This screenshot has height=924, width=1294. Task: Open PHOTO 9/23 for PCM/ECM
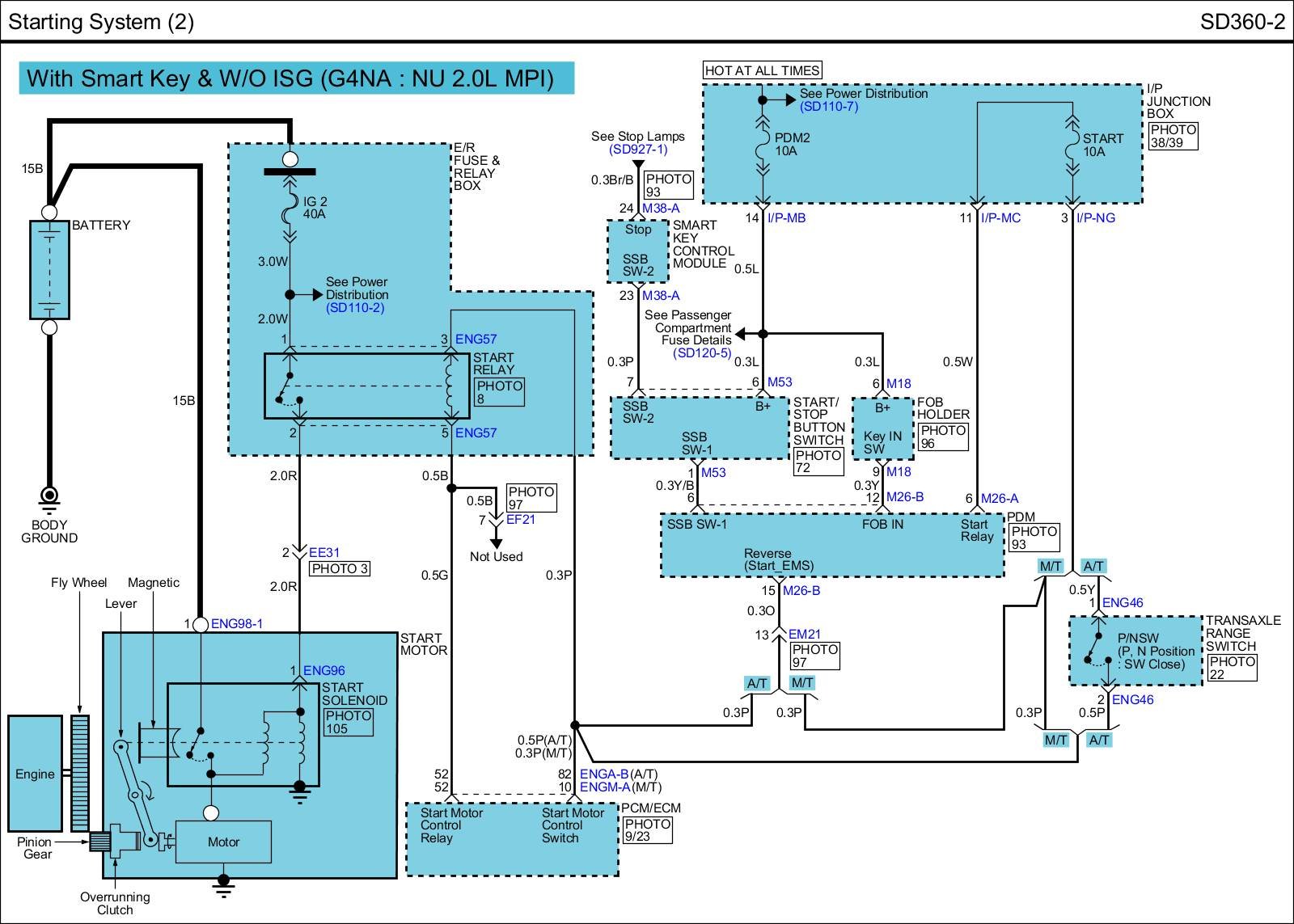(647, 830)
